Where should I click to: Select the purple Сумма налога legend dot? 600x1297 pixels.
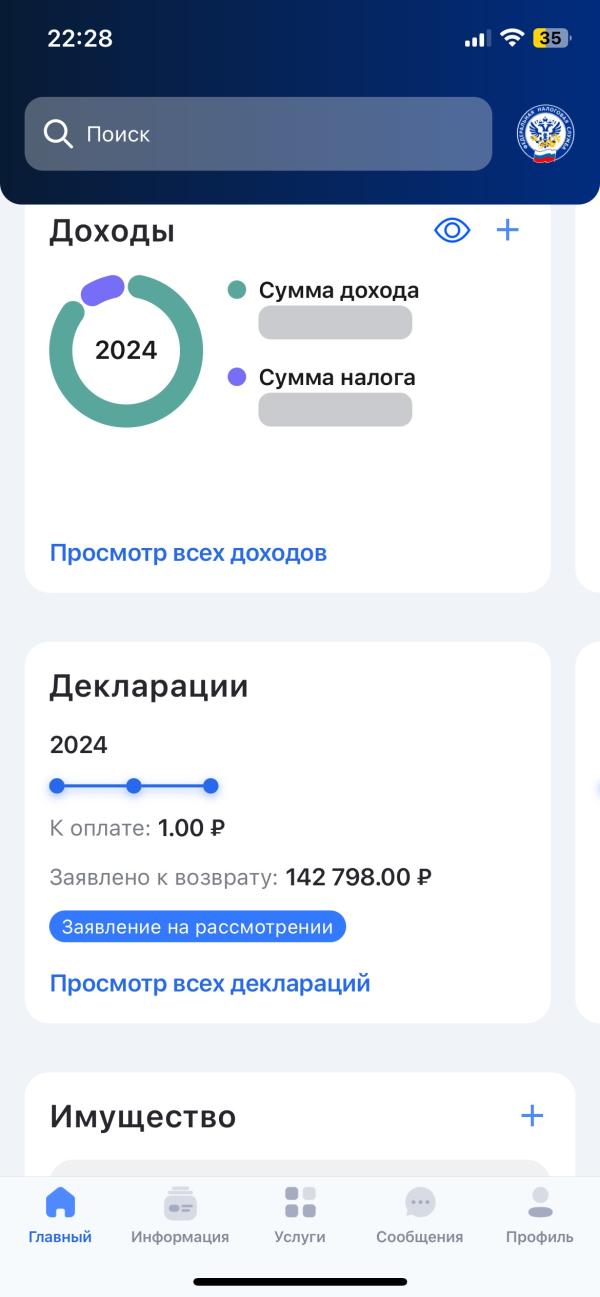[237, 377]
